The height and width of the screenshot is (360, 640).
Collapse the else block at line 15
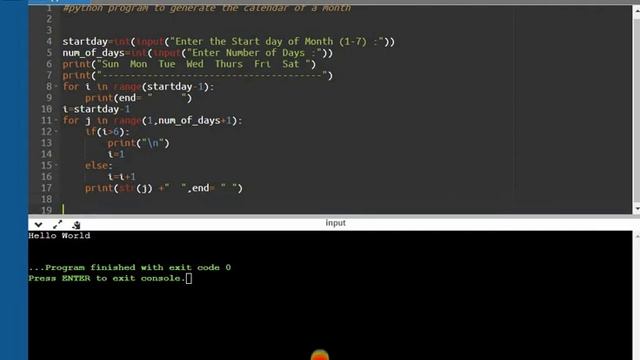pos(56,165)
